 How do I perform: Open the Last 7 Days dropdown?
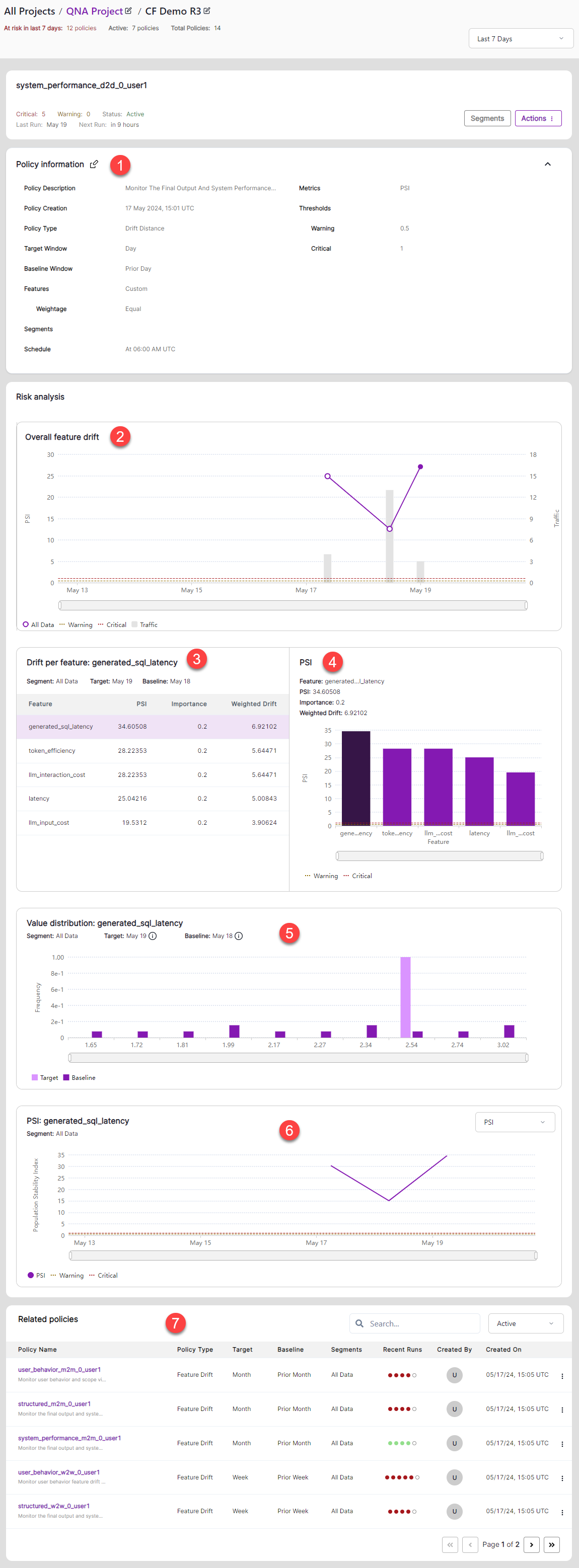520,39
